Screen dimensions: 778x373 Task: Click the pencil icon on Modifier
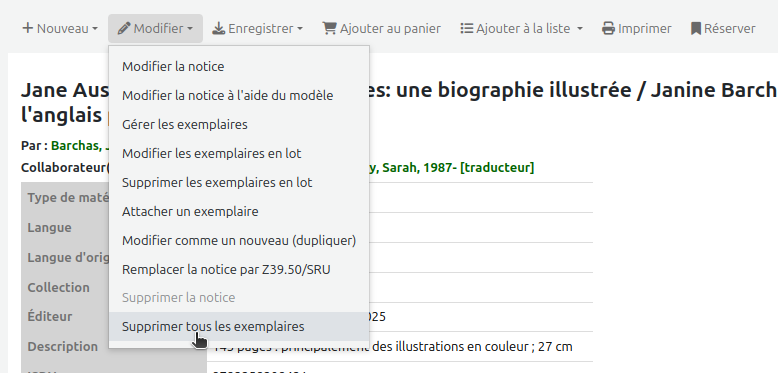(x=124, y=28)
